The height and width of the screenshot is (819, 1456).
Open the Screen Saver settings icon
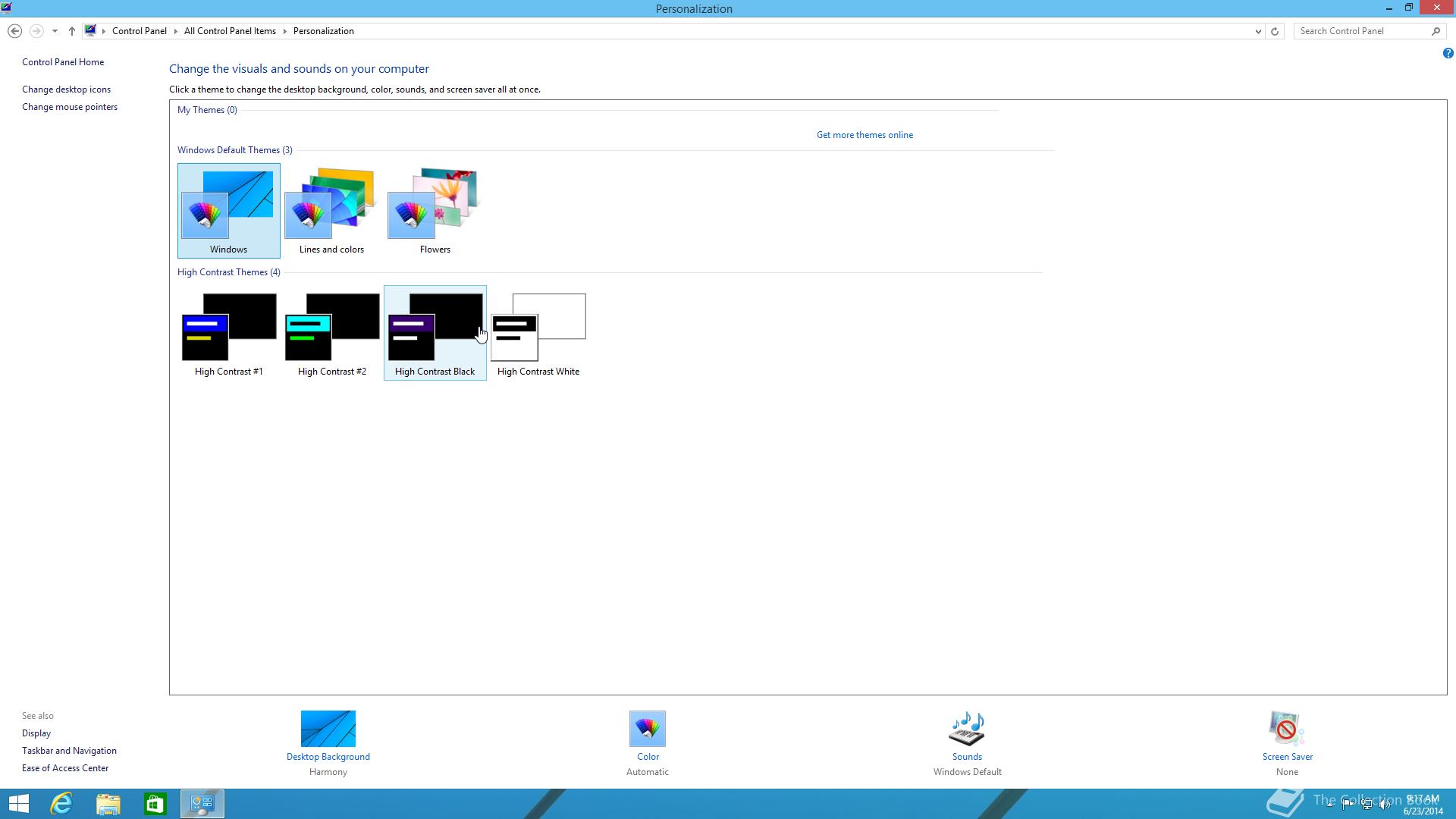[x=1287, y=729]
